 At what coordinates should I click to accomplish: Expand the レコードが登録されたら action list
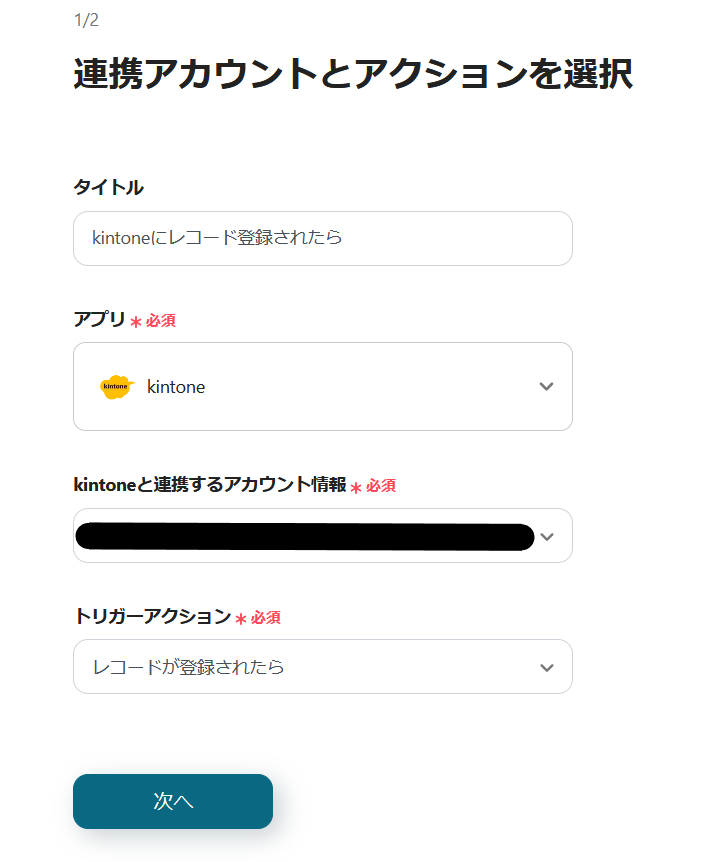[x=320, y=666]
